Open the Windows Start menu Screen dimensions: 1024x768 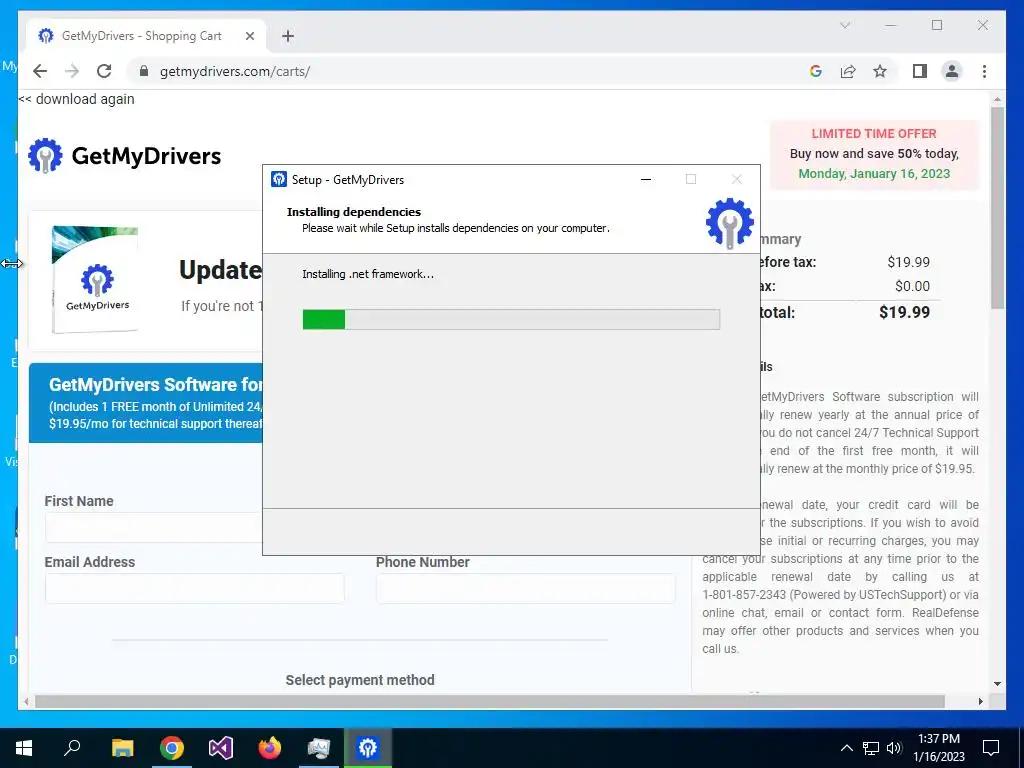click(x=24, y=748)
